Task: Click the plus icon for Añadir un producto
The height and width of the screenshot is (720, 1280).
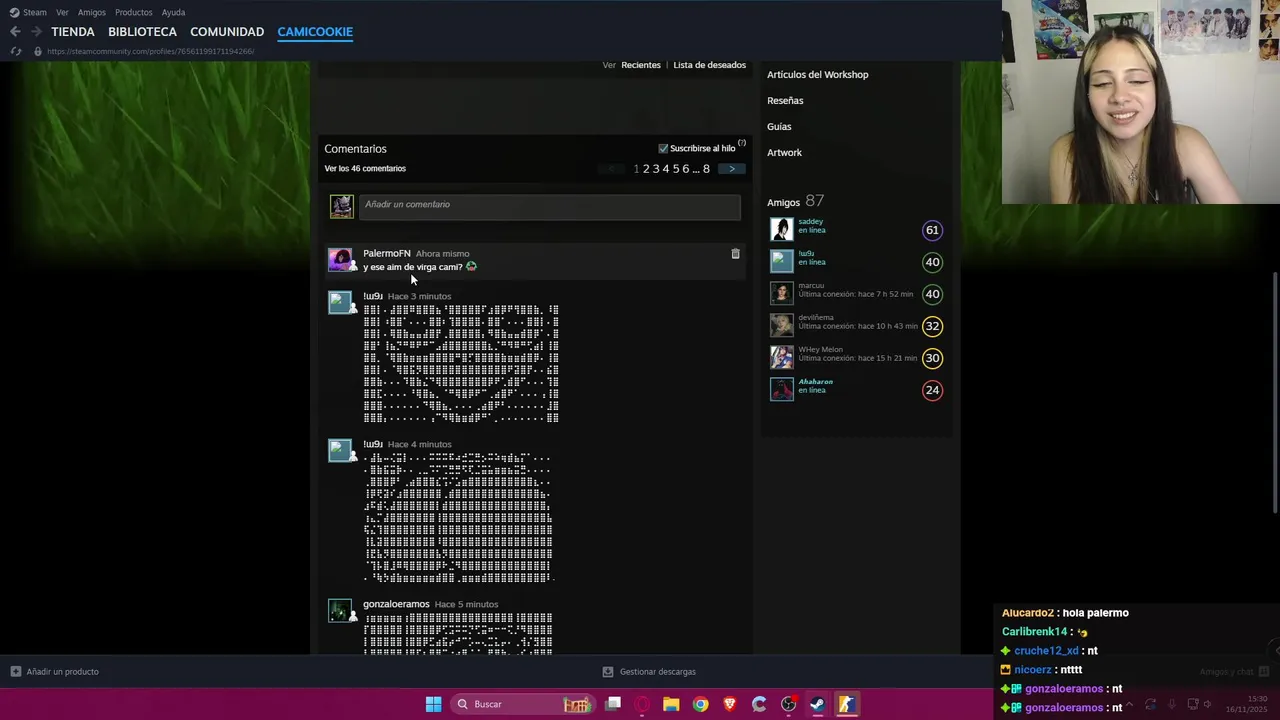Action: click(15, 672)
